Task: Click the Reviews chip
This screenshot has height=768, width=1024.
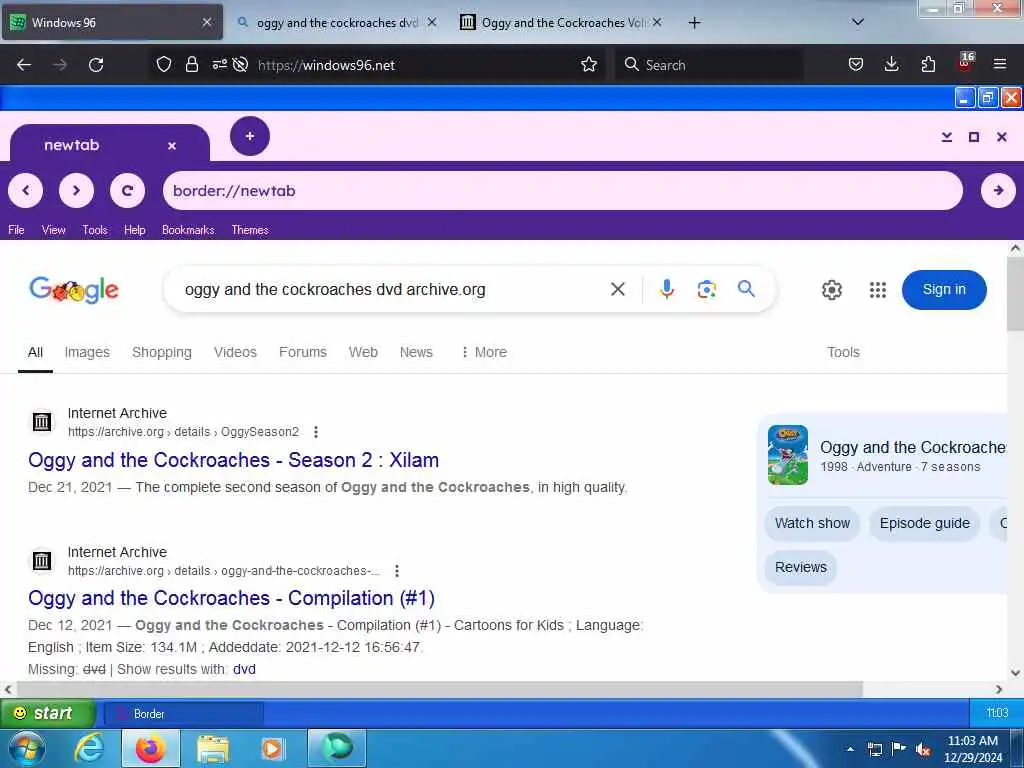Action: click(801, 567)
